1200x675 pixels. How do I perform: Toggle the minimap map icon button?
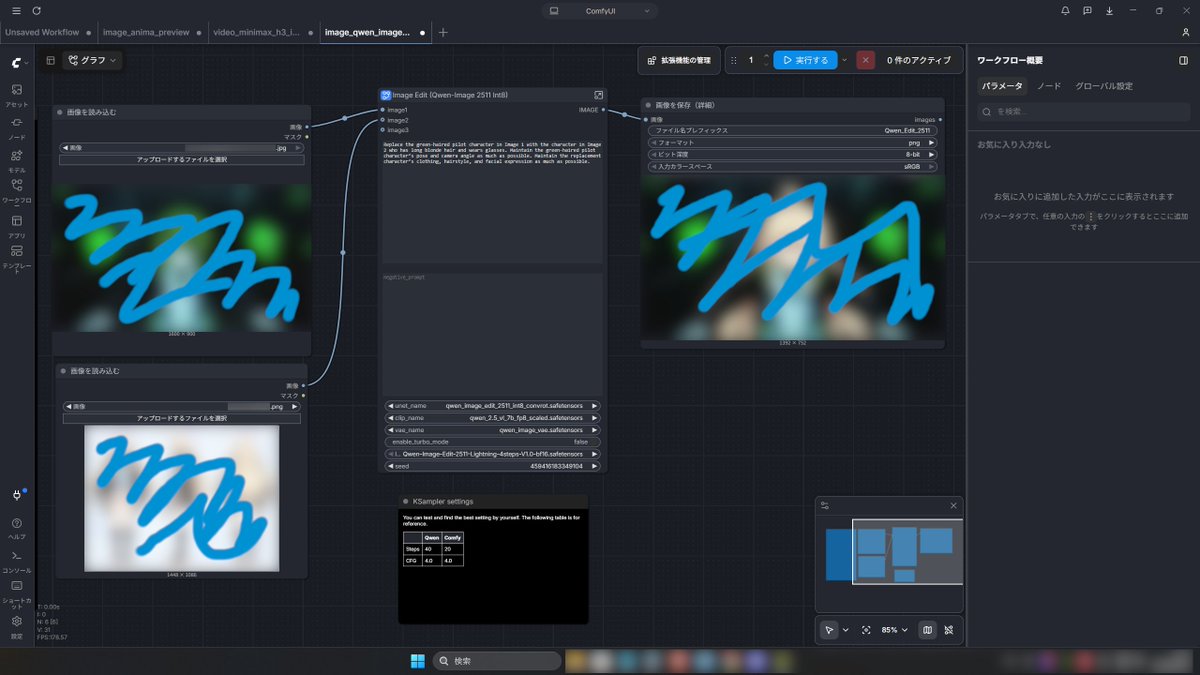click(928, 630)
